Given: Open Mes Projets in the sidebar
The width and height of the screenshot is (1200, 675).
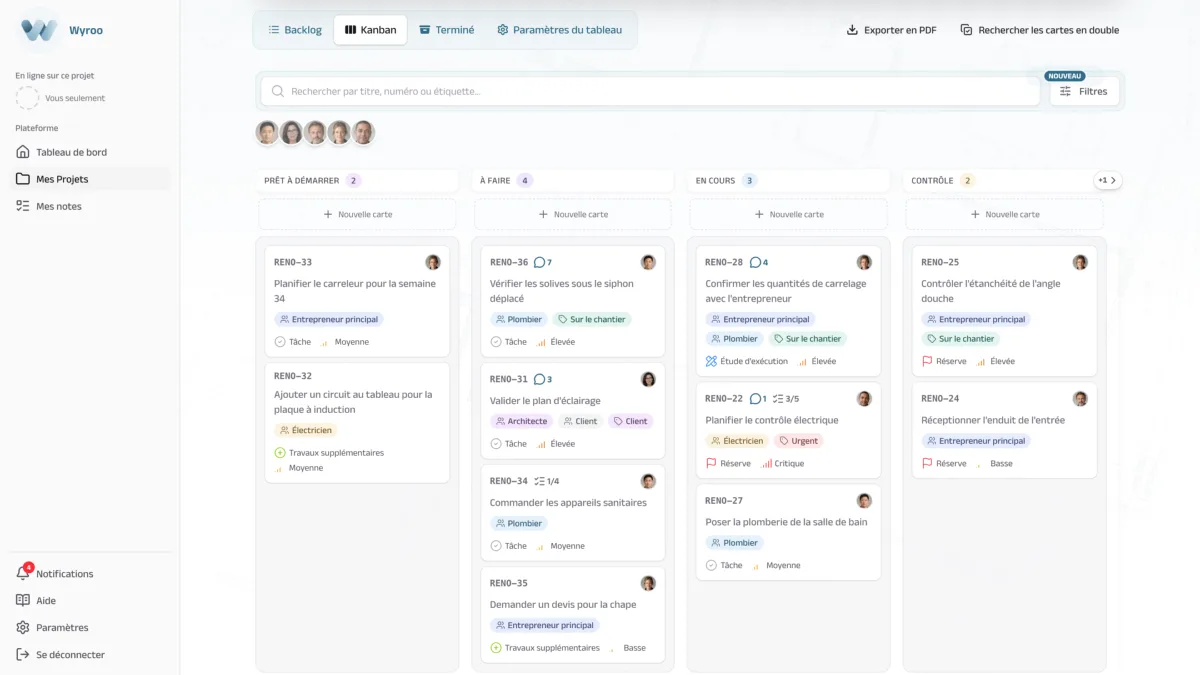Looking at the screenshot, I should tap(90, 179).
